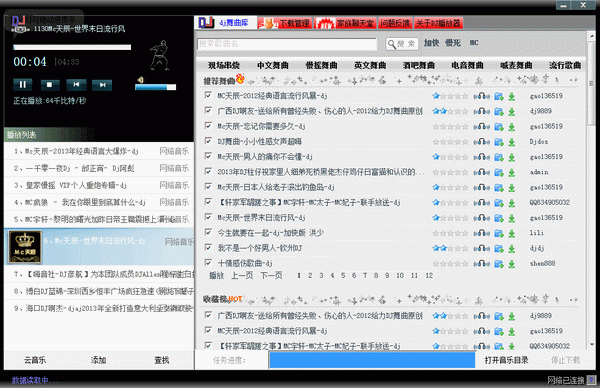Uncheck MC天辰-2012经典语言流行风暴 in recommended list
This screenshot has width=600, height=388.
(x=208, y=95)
